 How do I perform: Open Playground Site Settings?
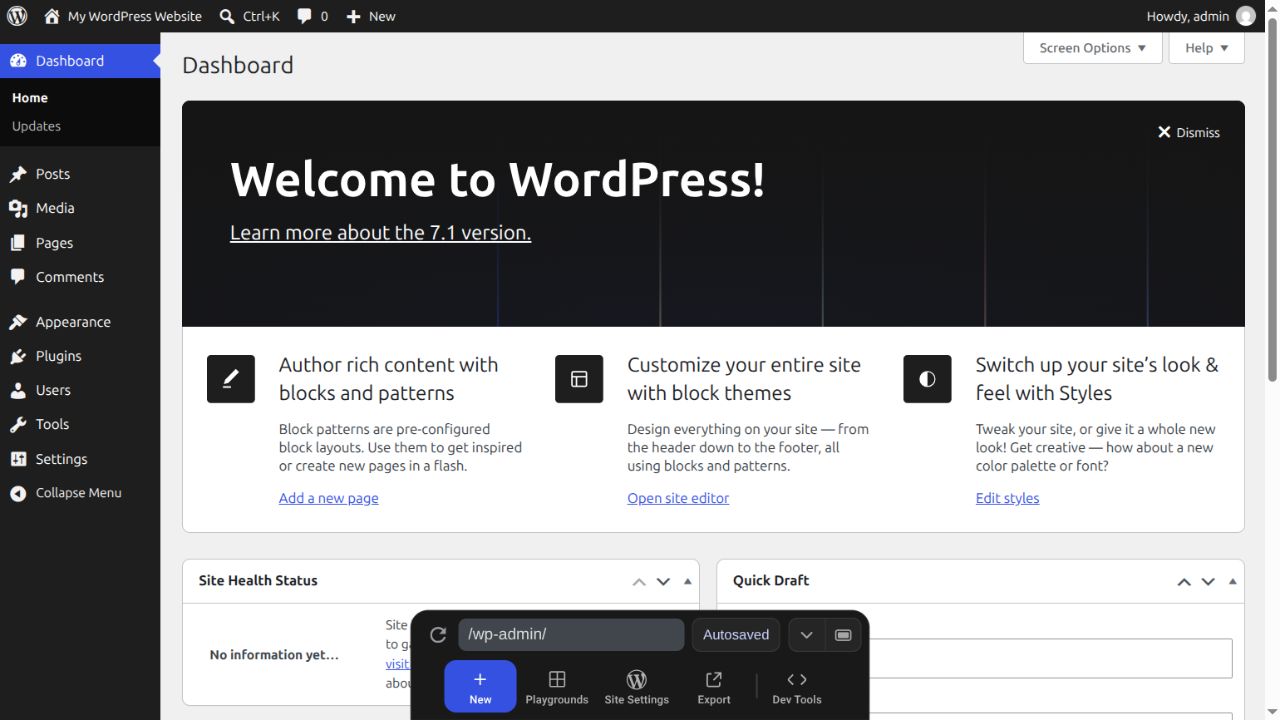click(x=637, y=687)
